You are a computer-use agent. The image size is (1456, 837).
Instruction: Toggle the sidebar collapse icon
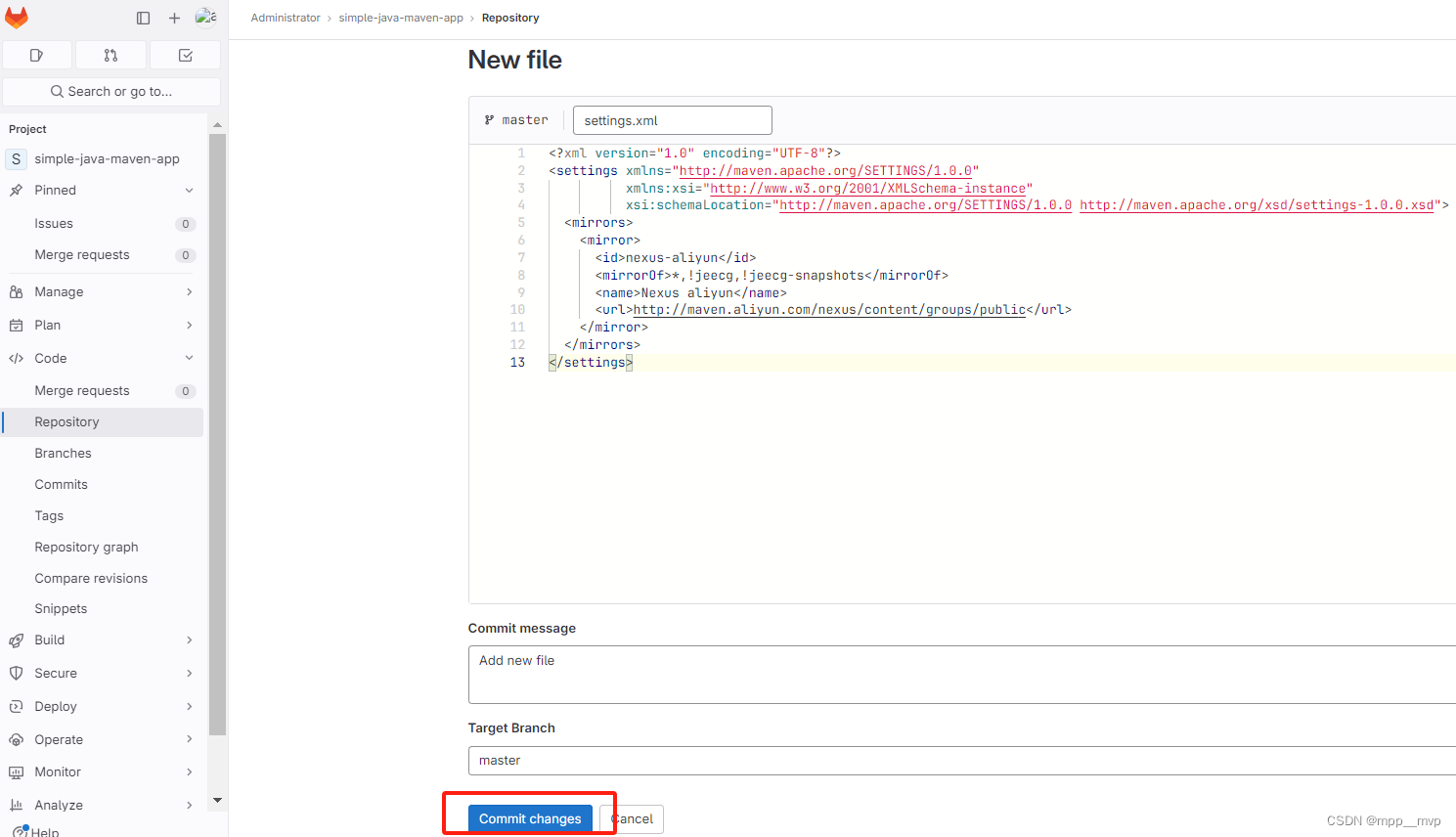[144, 18]
